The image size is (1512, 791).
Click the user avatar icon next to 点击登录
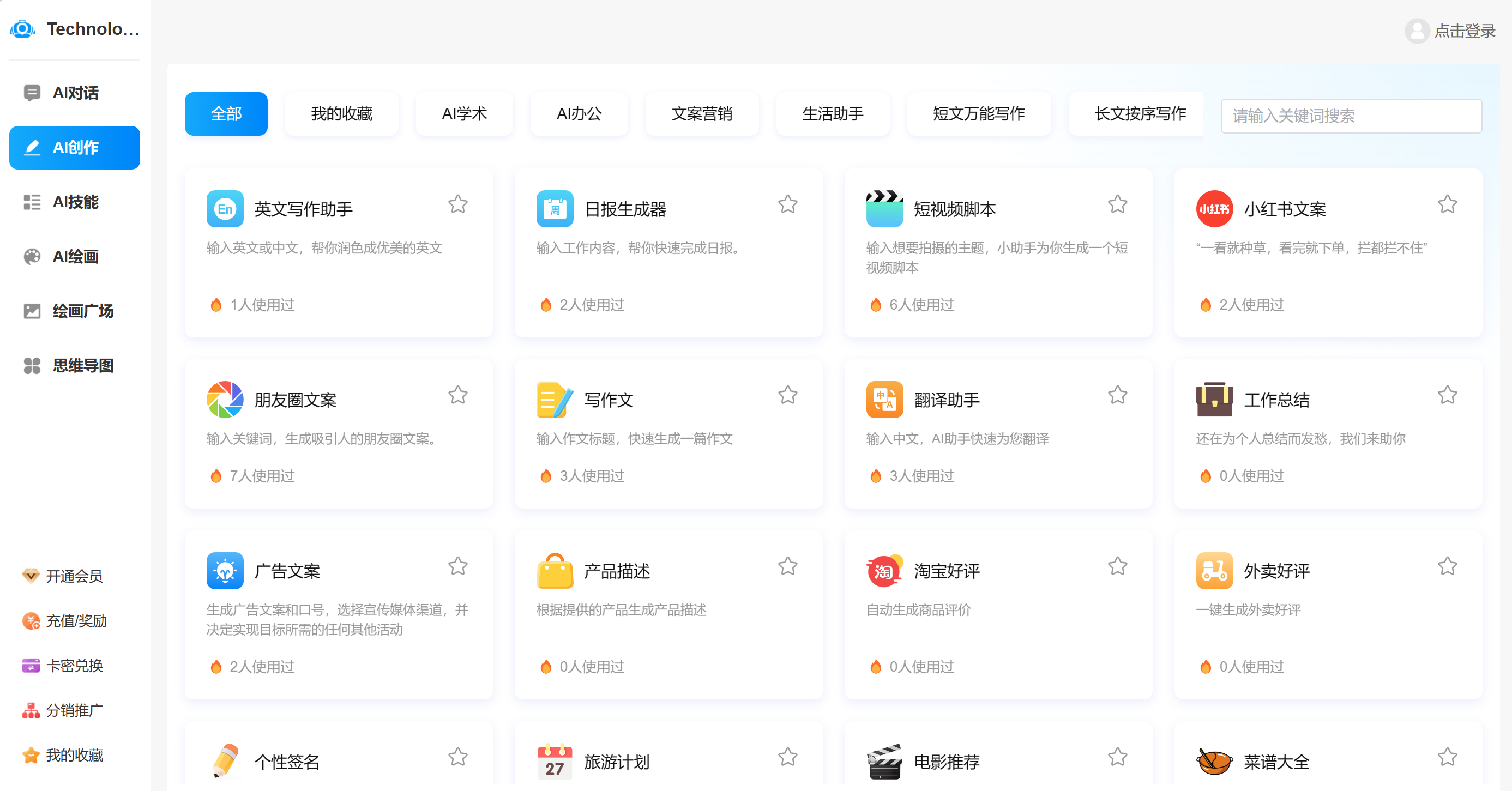(x=1417, y=31)
